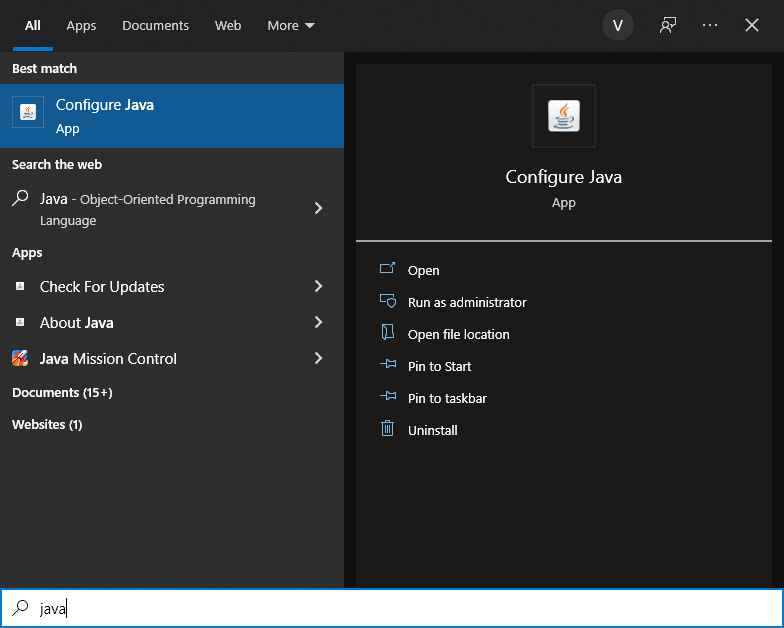Click the Check For Updates icon
784x628 pixels.
coord(20,286)
